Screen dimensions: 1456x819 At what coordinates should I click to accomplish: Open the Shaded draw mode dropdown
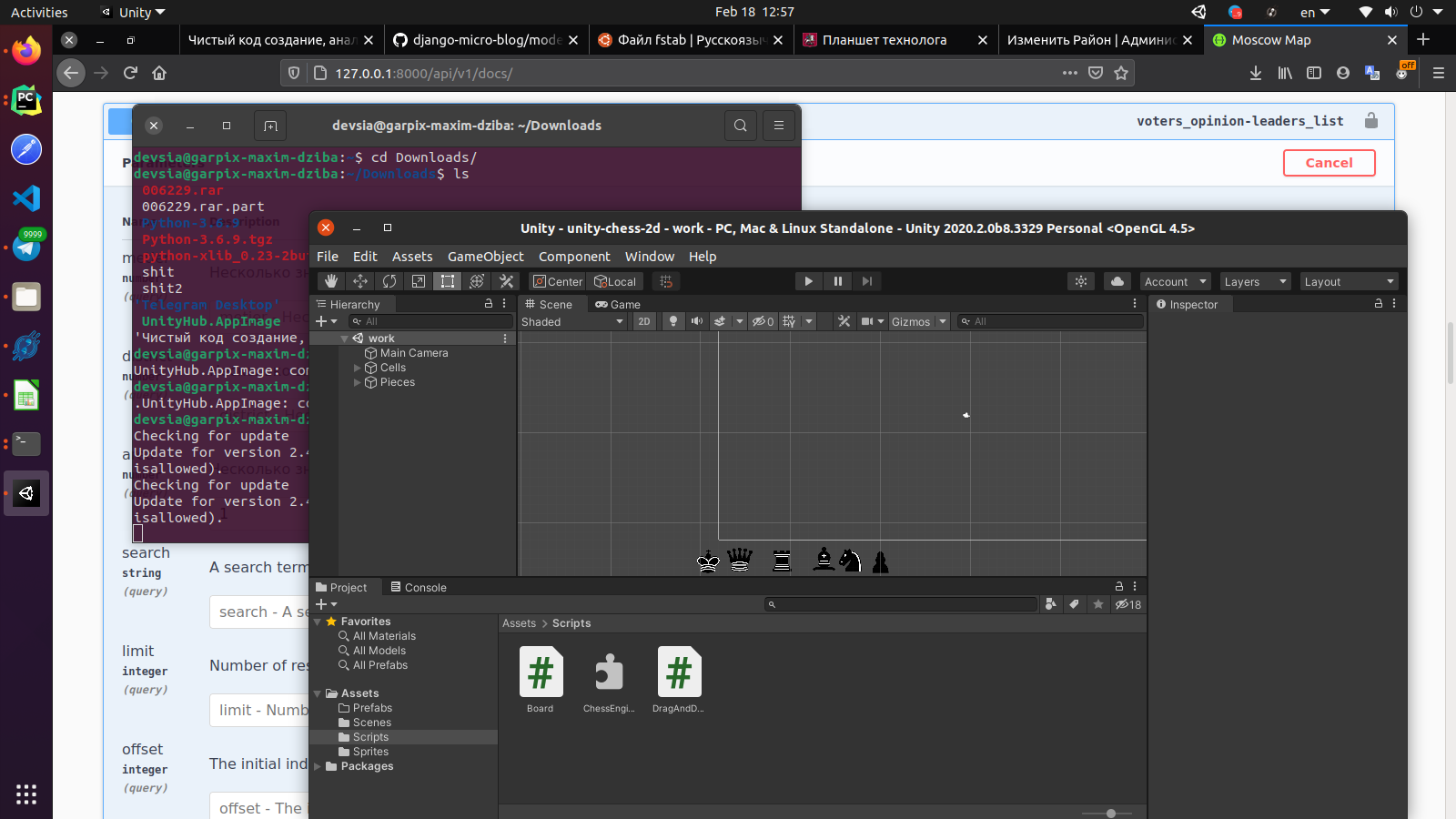[x=572, y=321]
